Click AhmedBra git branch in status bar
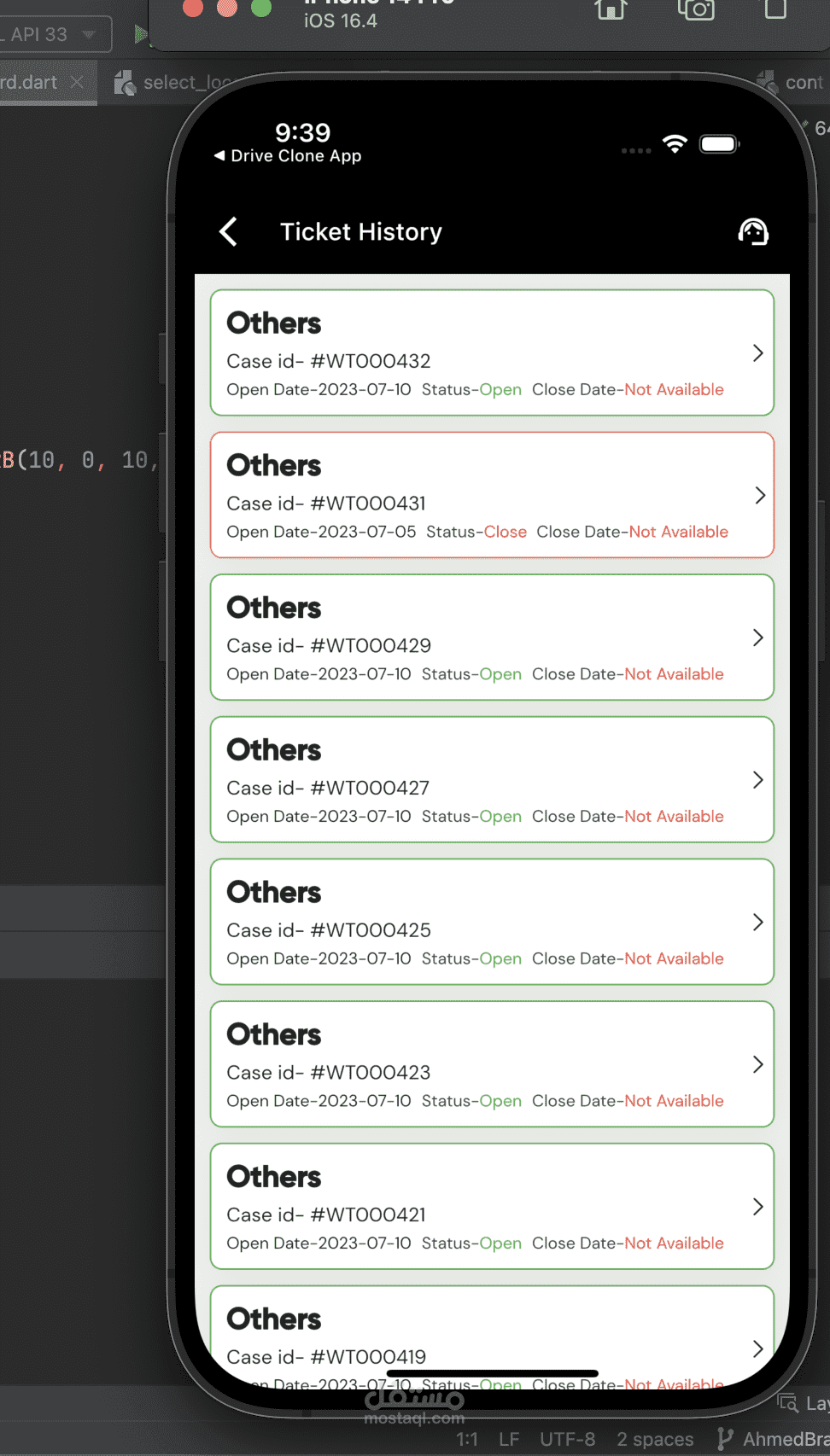 coord(773,1439)
